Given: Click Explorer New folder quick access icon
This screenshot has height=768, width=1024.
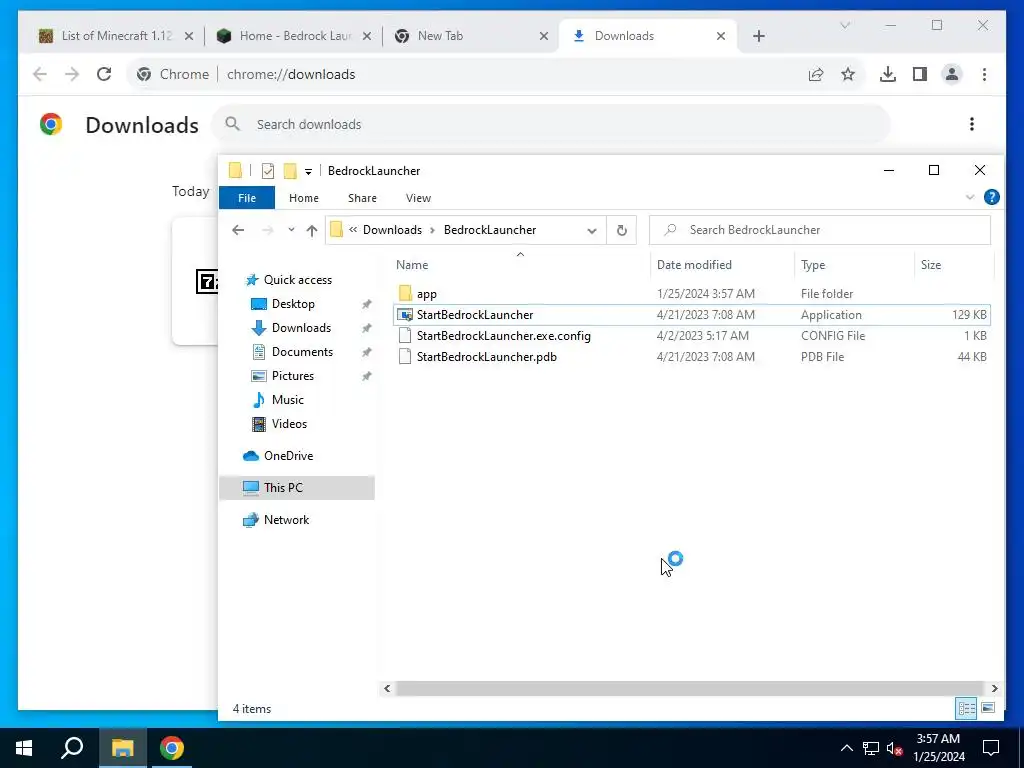Looking at the screenshot, I should click(x=290, y=171).
